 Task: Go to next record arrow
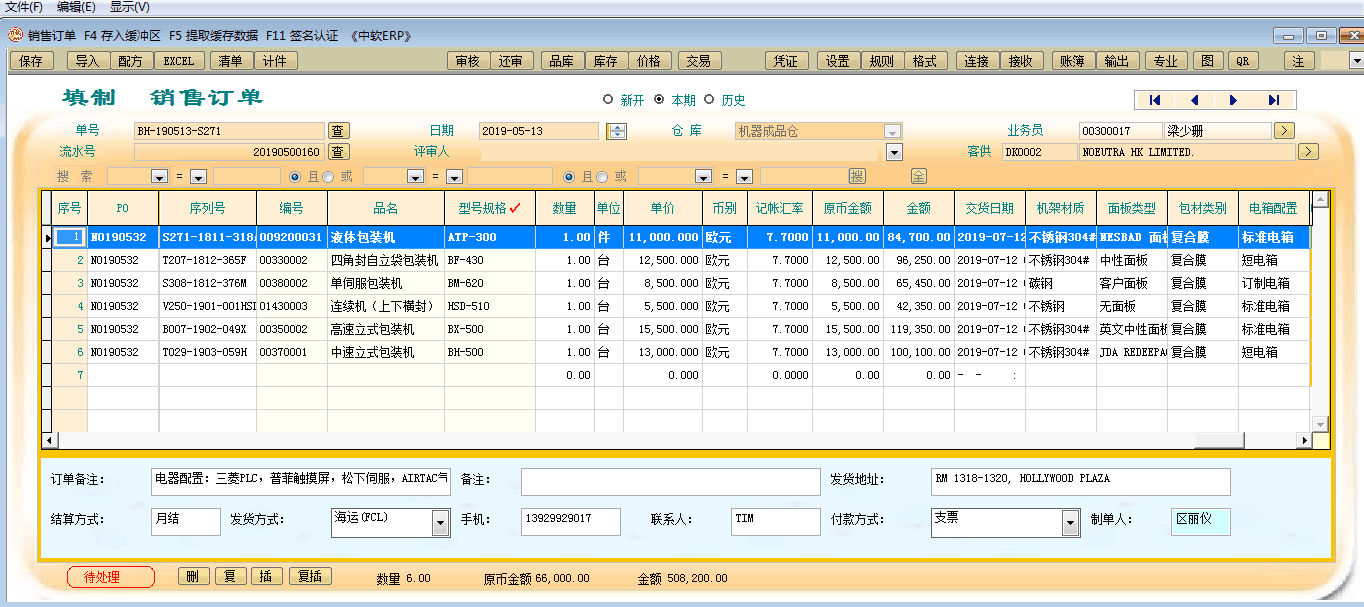click(1234, 100)
